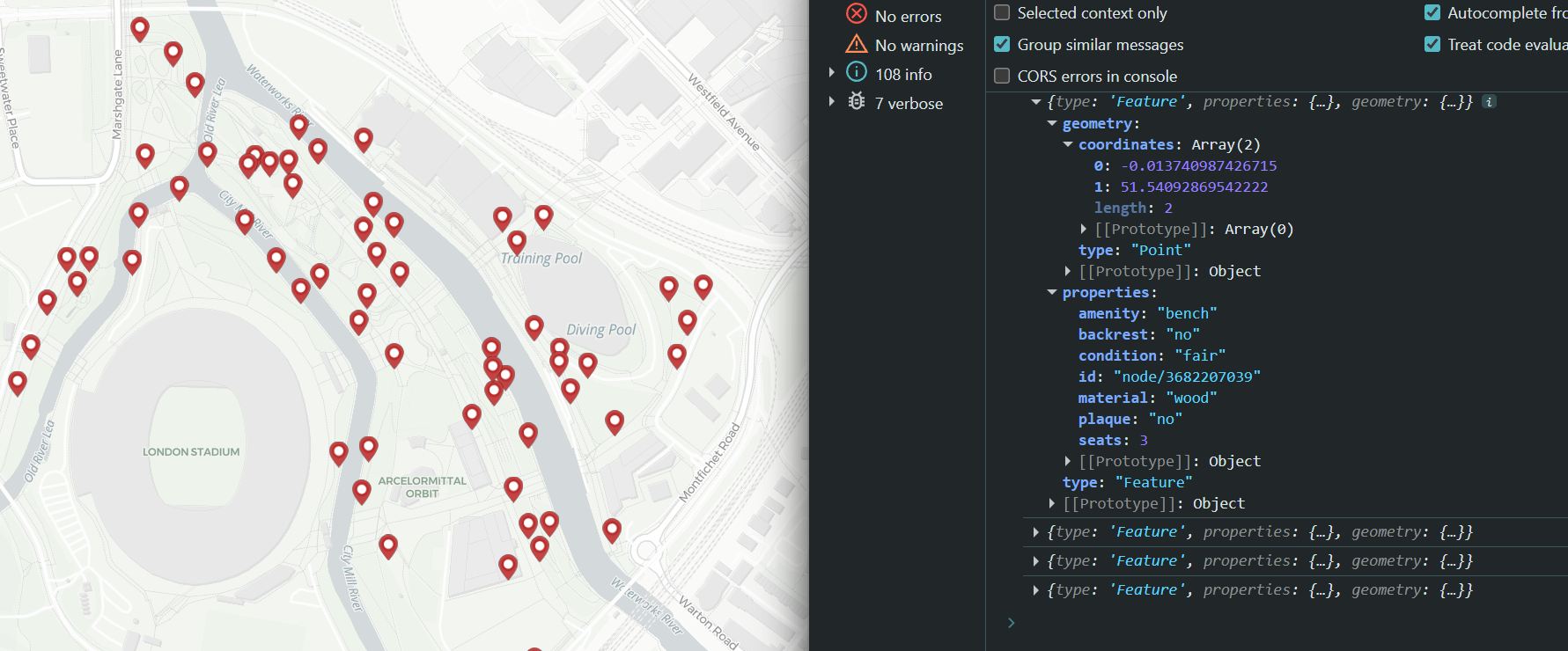Click the verbose bug icon

coord(856,102)
